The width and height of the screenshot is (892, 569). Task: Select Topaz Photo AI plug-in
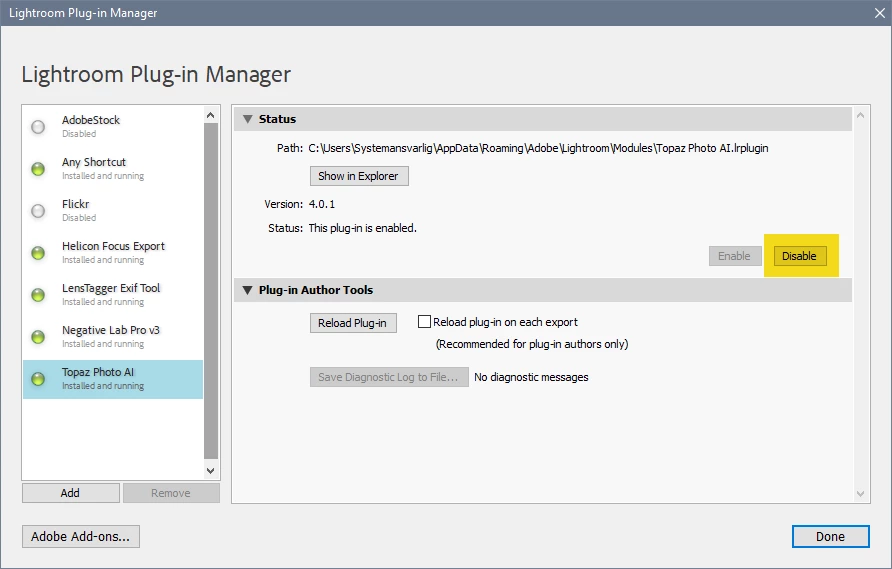coord(113,379)
